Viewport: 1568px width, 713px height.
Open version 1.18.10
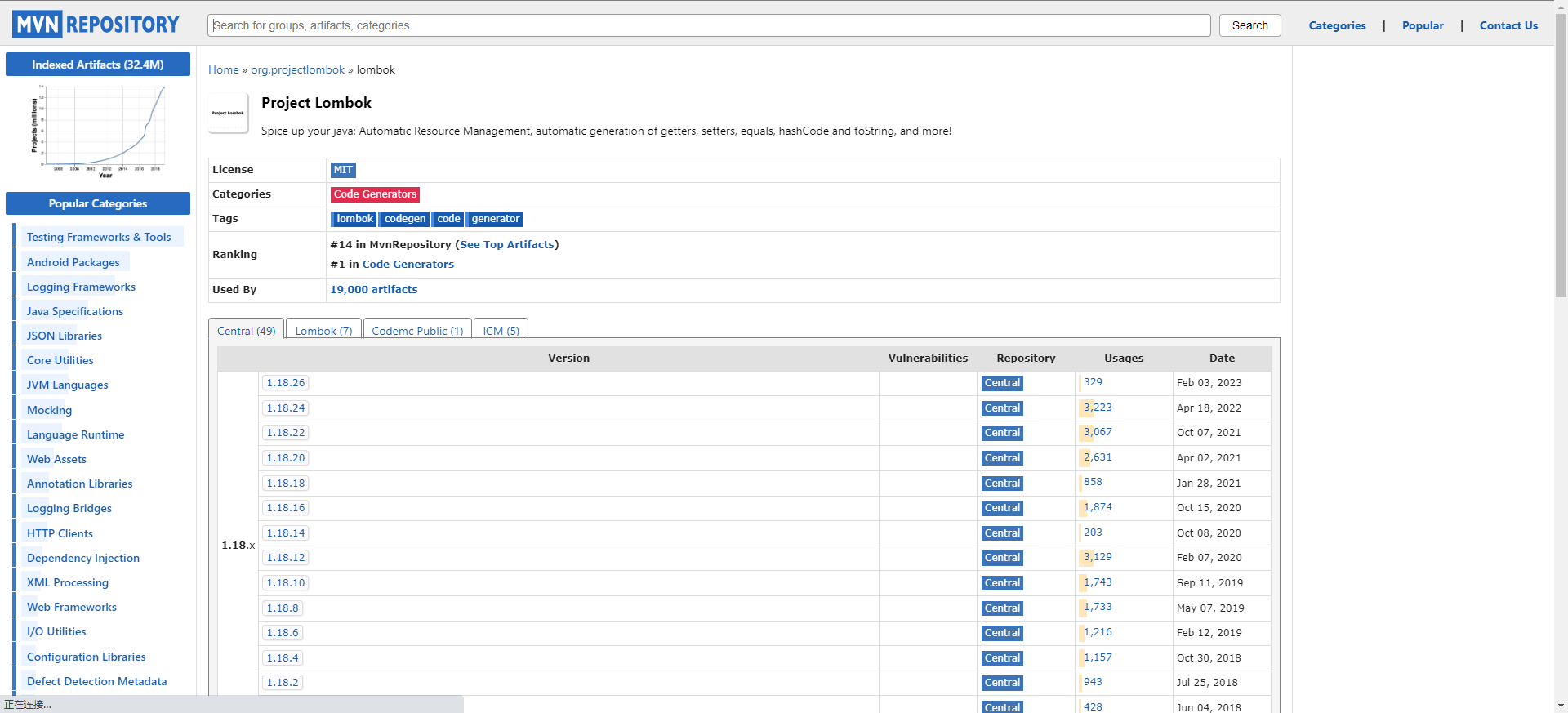tap(286, 583)
